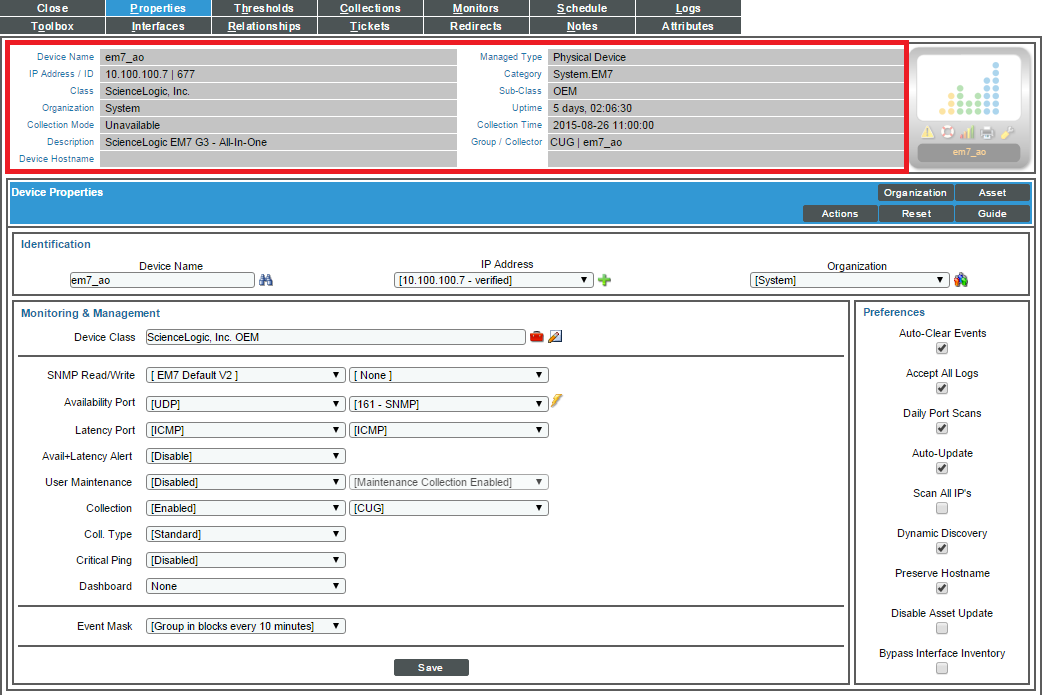The width and height of the screenshot is (1044, 695).
Task: Click the pencil edit icon beside Device Class
Action: pyautogui.click(x=555, y=337)
